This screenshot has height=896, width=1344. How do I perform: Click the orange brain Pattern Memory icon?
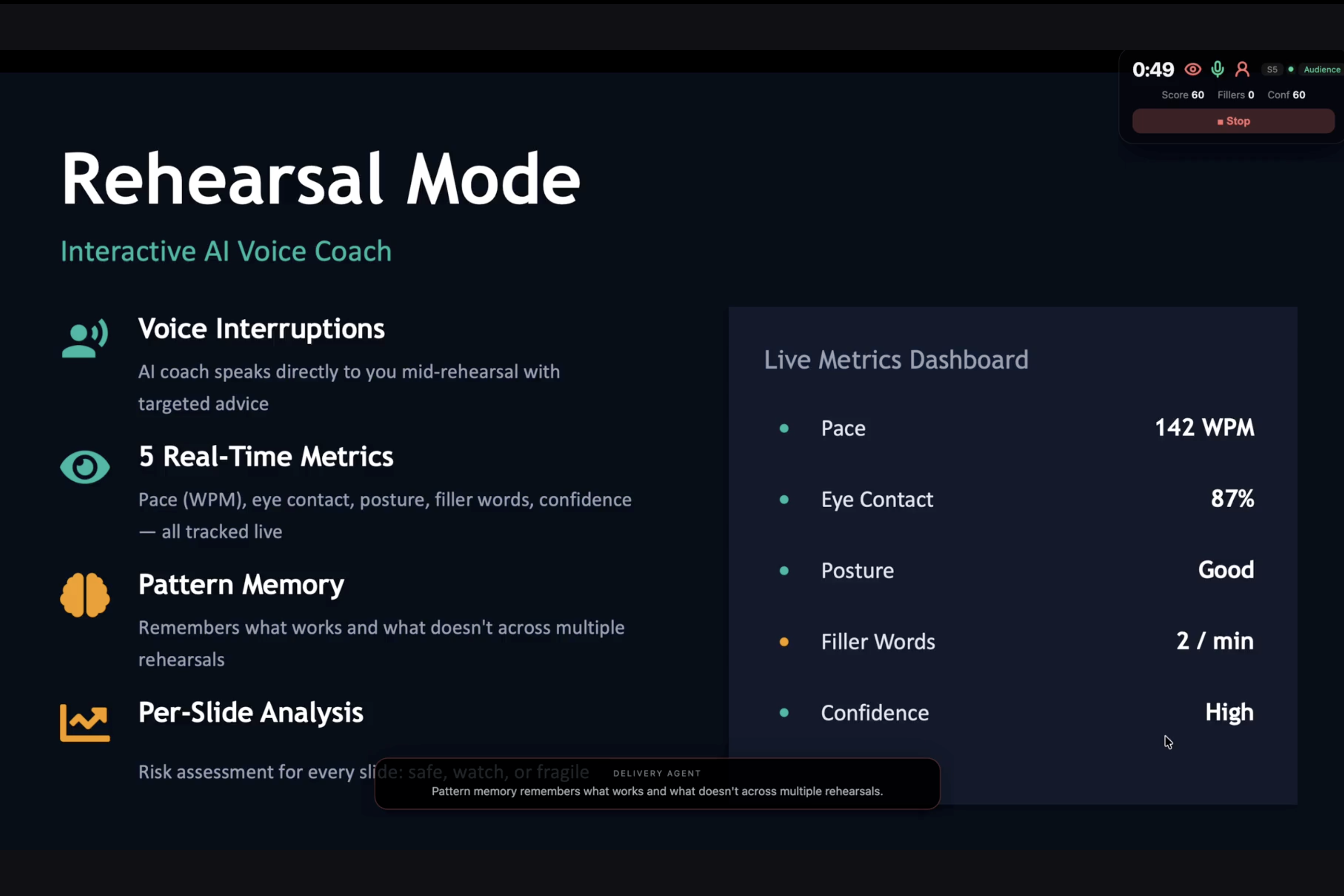pyautogui.click(x=85, y=595)
